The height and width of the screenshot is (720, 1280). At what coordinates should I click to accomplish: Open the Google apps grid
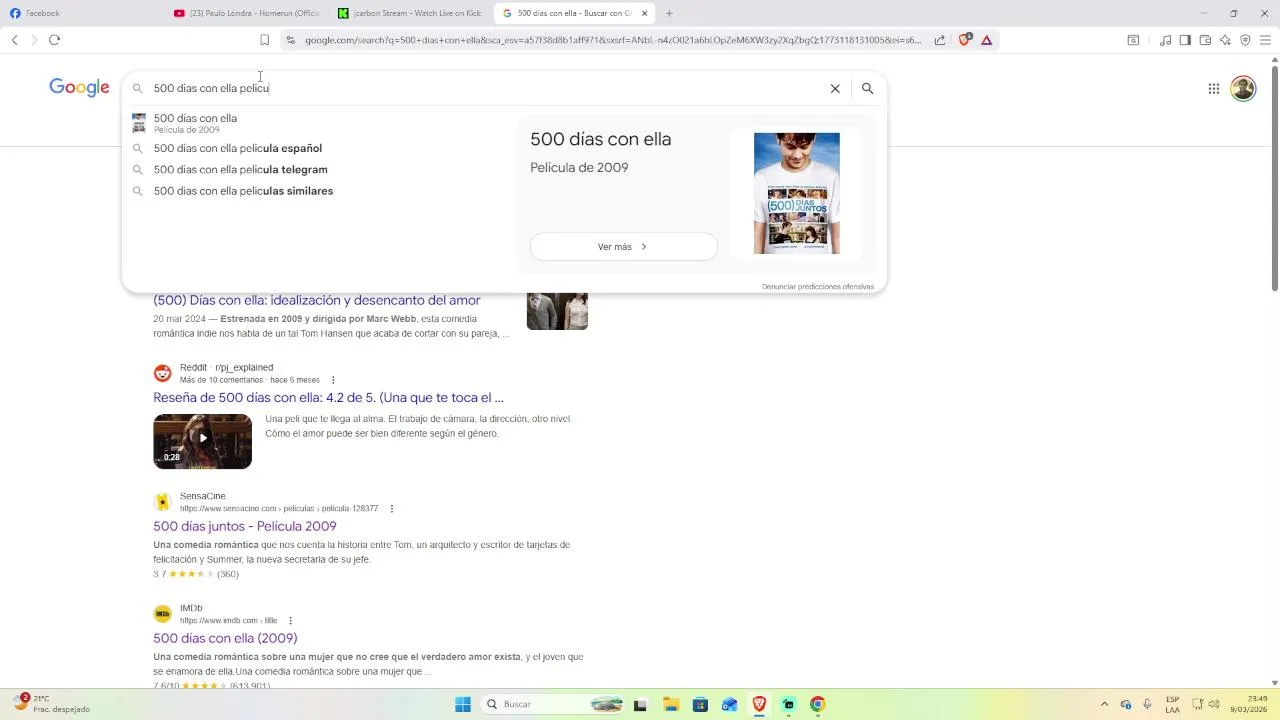point(1213,88)
